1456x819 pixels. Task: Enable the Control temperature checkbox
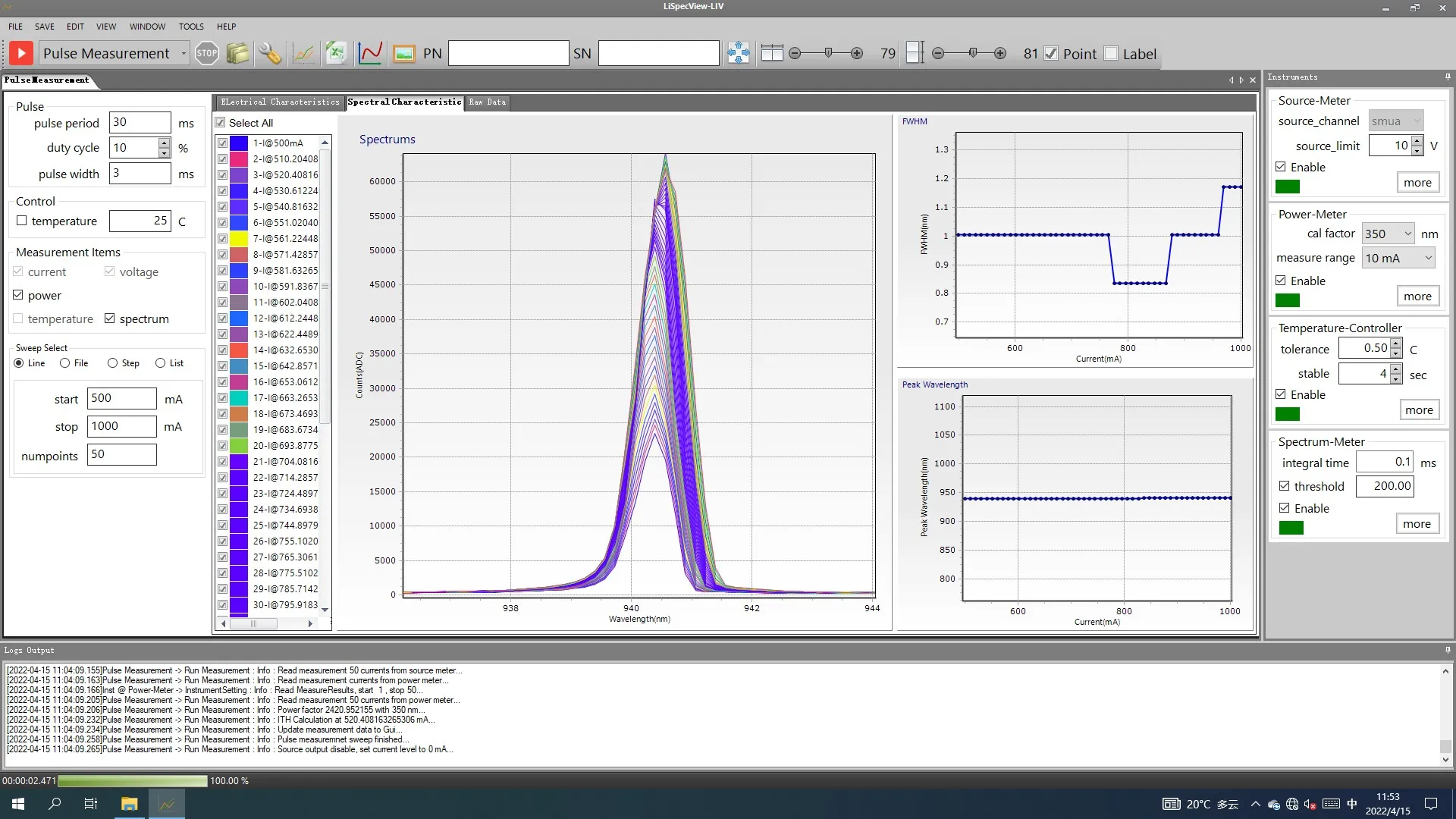[22, 221]
